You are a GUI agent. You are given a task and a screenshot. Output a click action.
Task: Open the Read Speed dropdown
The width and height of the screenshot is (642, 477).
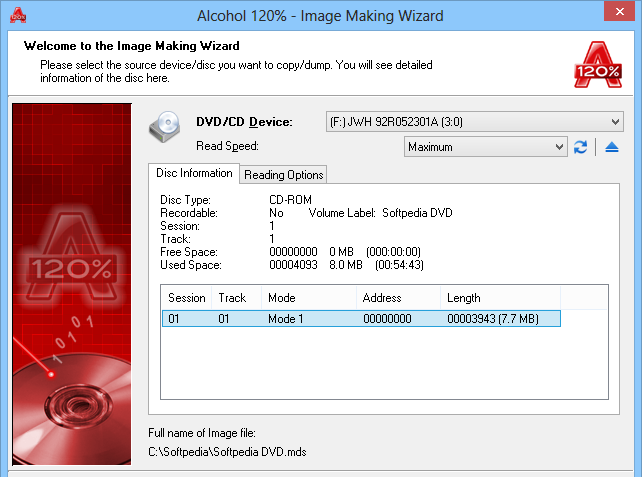click(x=485, y=147)
